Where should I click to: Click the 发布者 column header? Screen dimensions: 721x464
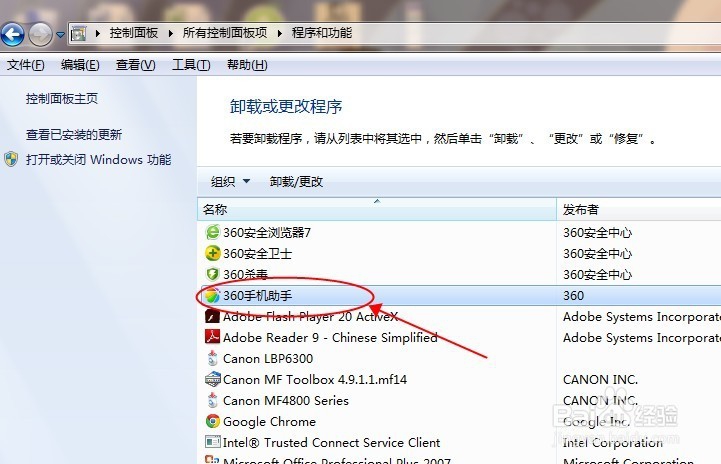click(639, 210)
